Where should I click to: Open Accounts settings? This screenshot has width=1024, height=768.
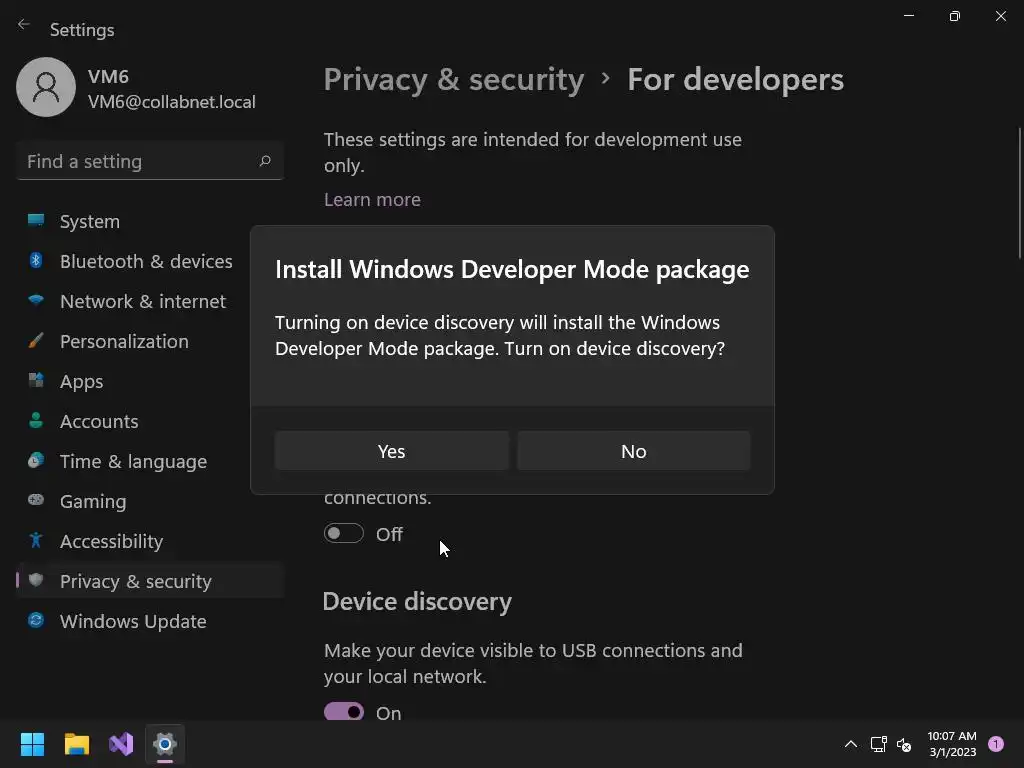(x=98, y=421)
